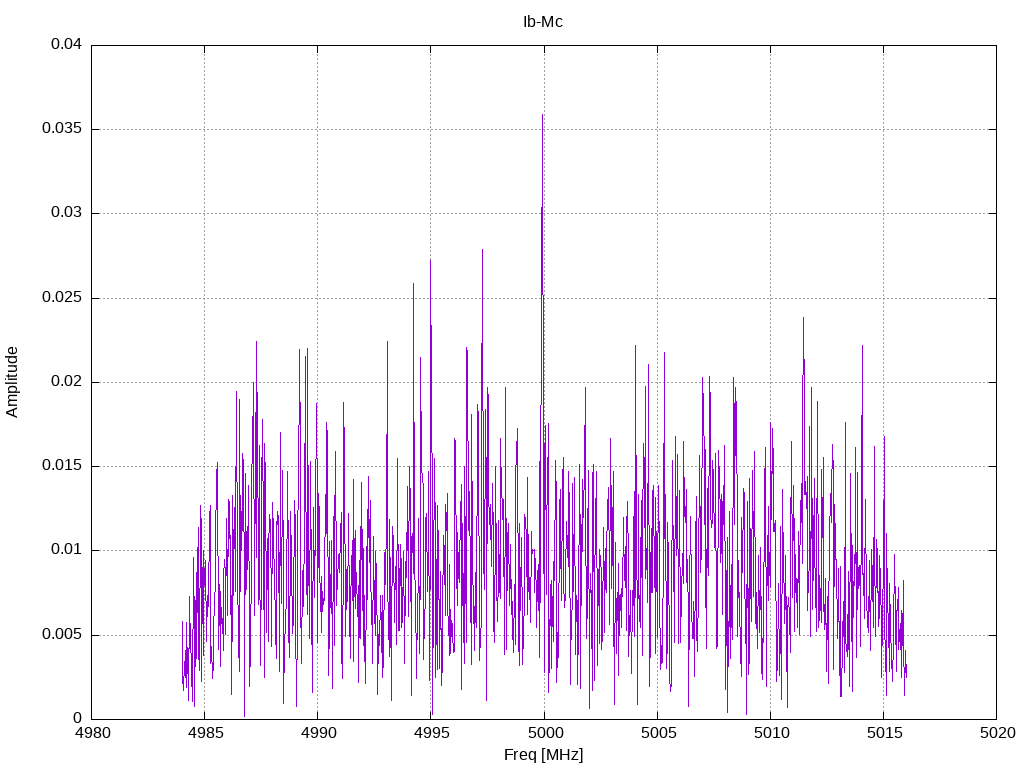Click the plot title 'Ib-Mc'
The image size is (1024, 768).
pos(543,22)
